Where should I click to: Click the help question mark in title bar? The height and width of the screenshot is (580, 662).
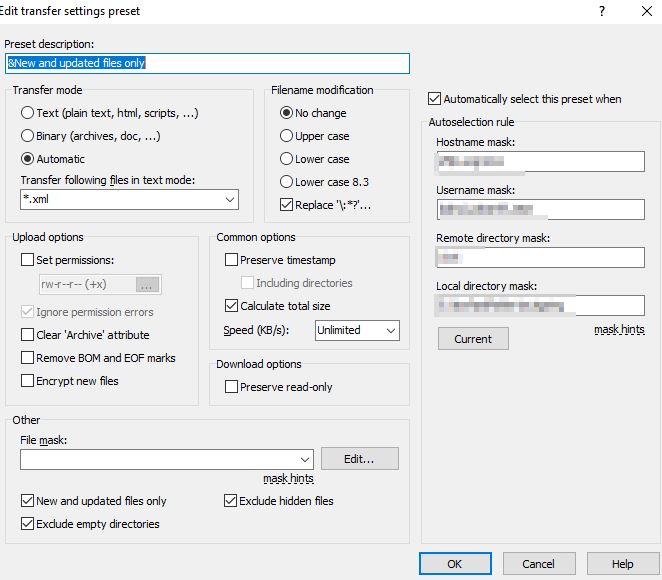(x=601, y=11)
